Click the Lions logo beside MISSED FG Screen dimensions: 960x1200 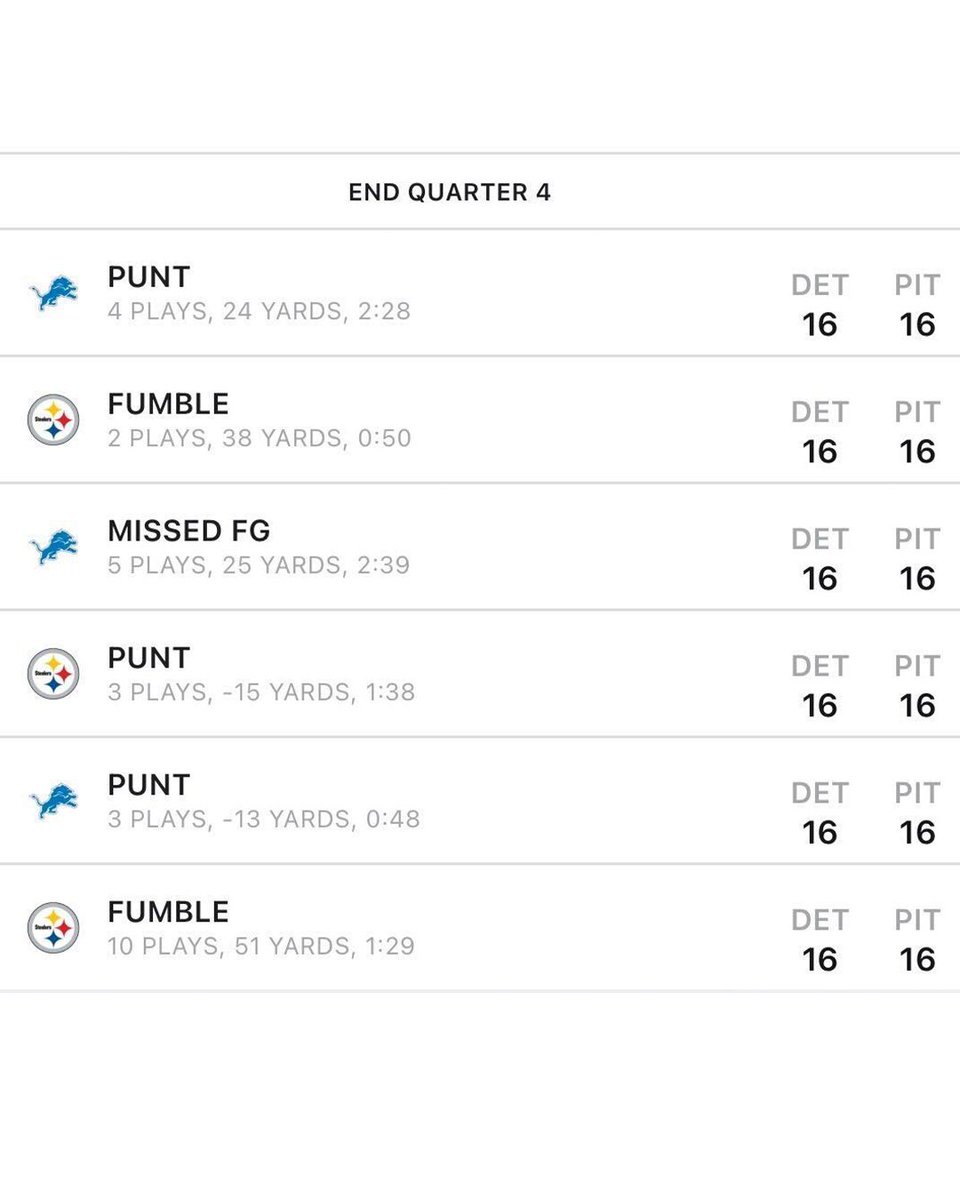(53, 547)
